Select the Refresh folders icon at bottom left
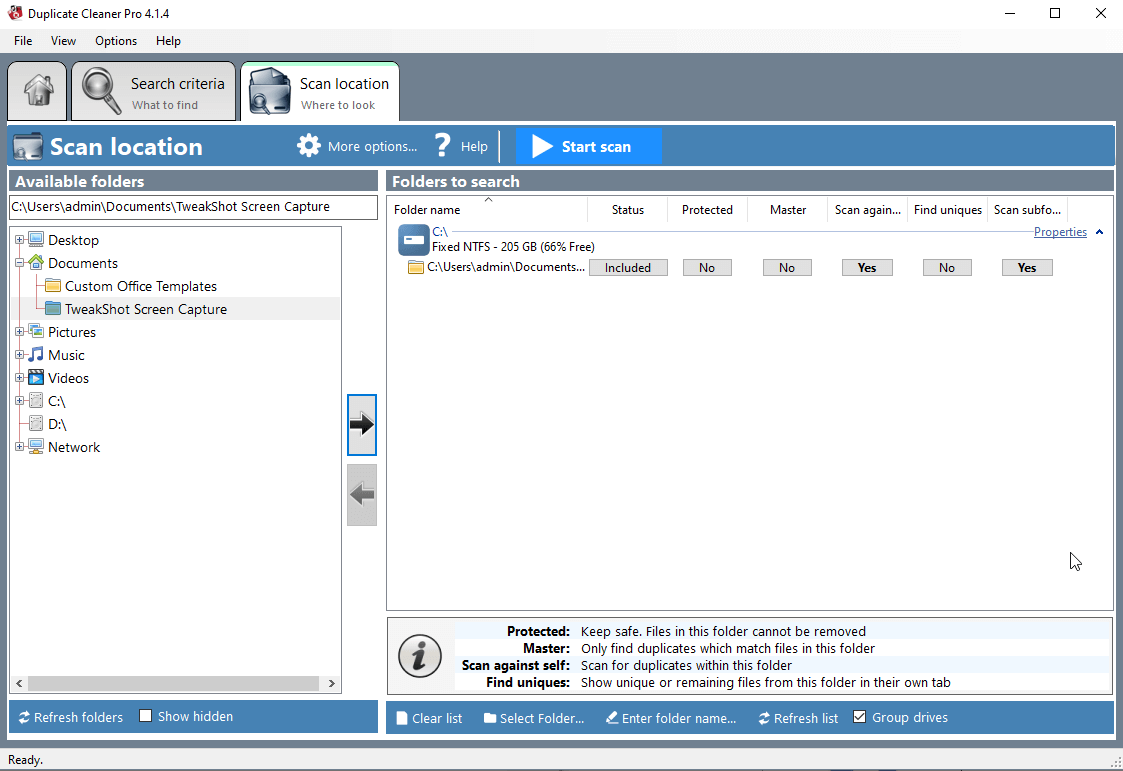The width and height of the screenshot is (1123, 771). click(22, 717)
